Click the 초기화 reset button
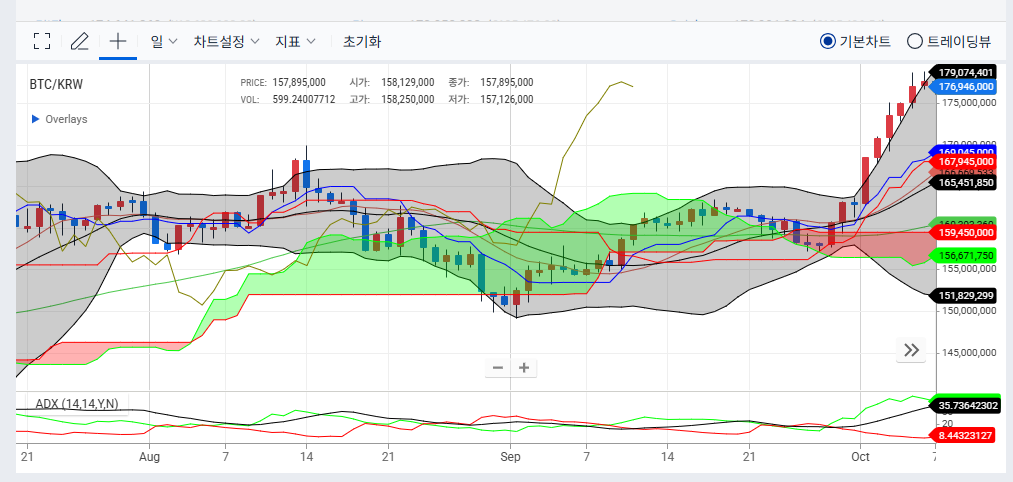This screenshot has height=482, width=1013. [x=362, y=41]
